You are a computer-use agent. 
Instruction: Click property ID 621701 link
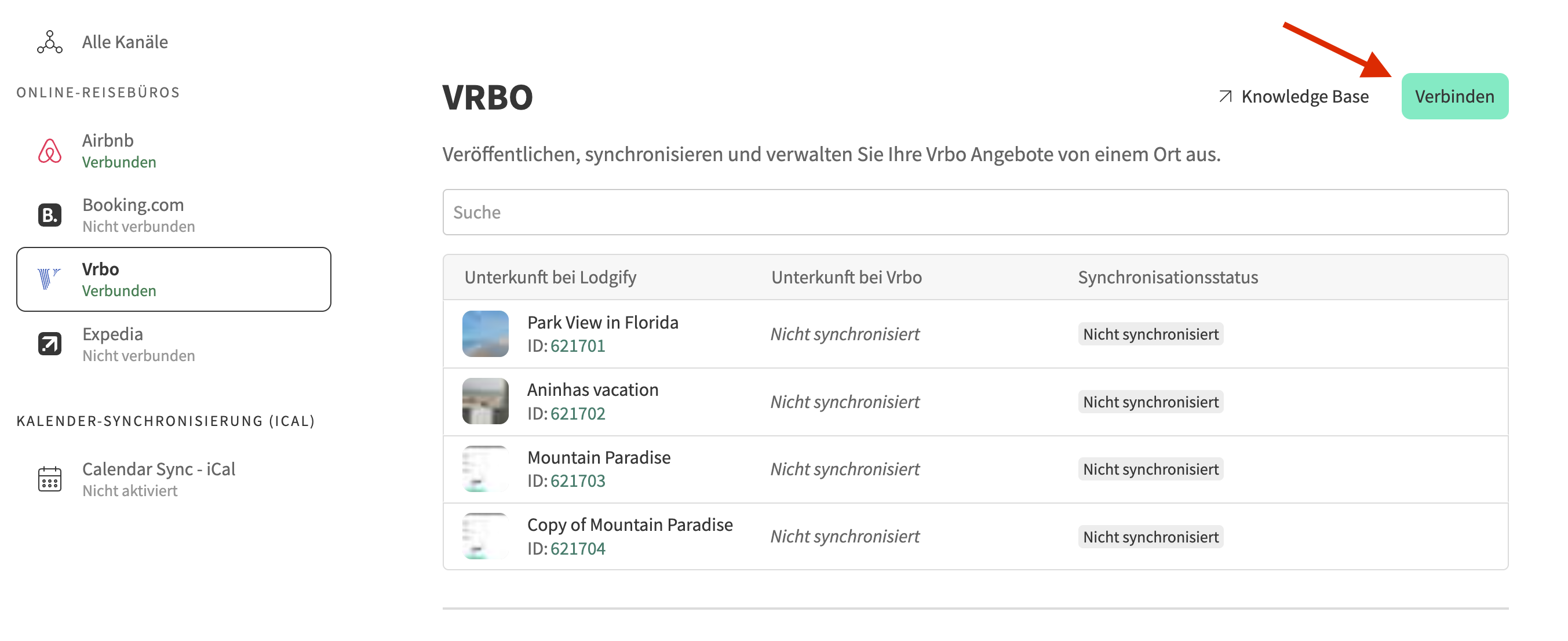point(577,346)
